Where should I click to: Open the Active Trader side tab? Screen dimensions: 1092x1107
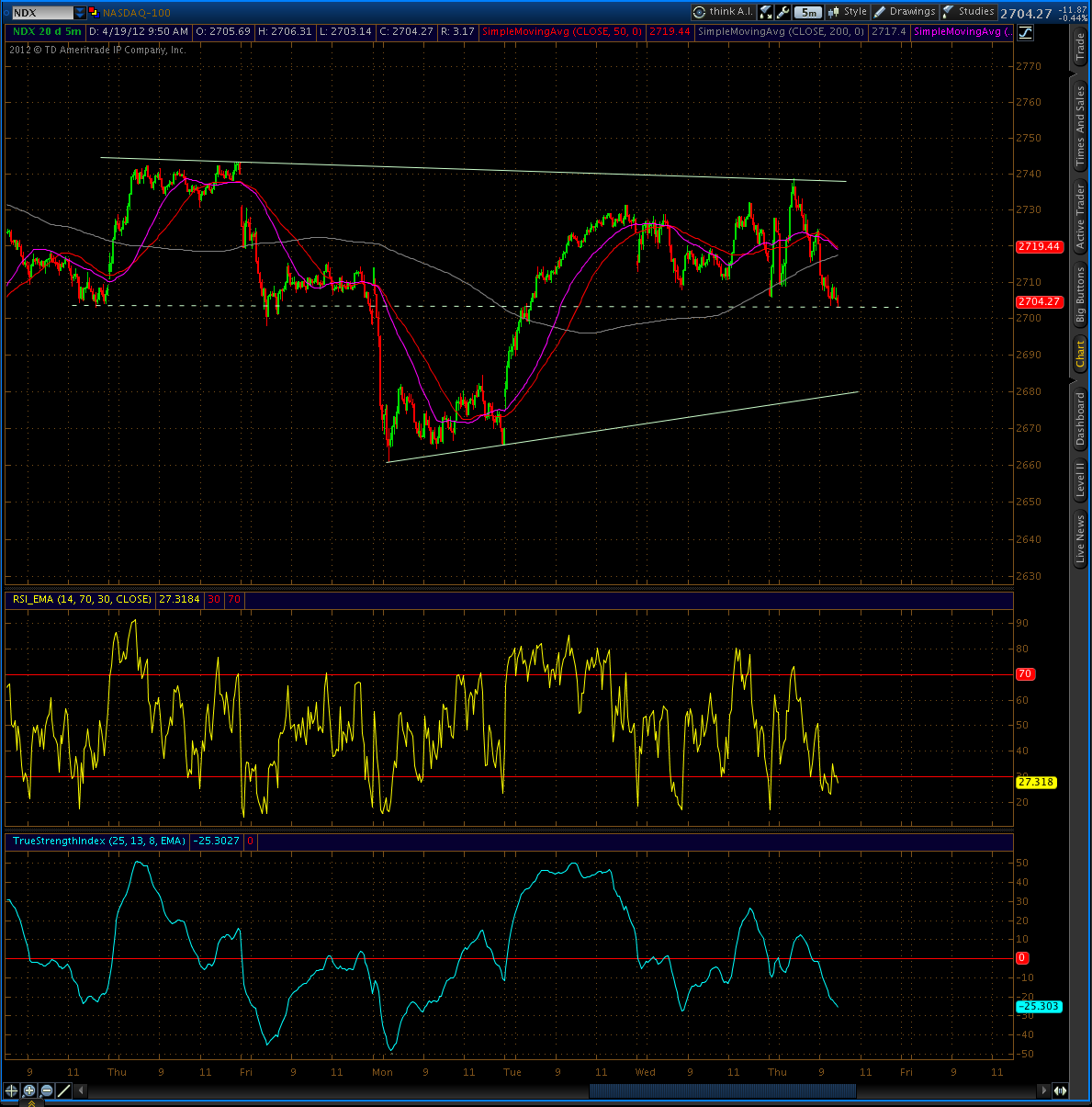[x=1081, y=217]
